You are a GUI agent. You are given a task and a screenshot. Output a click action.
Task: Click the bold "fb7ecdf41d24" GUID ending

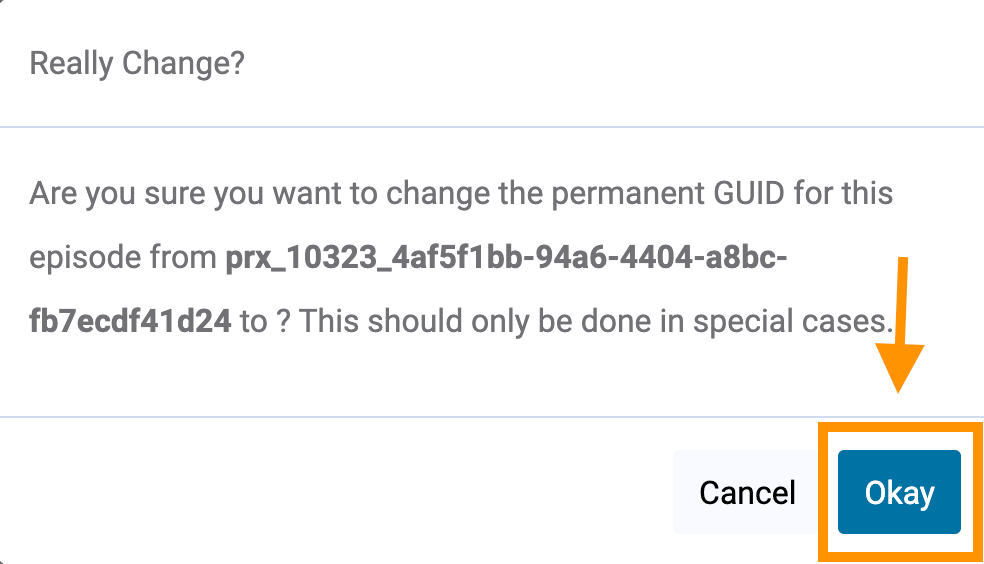[131, 322]
